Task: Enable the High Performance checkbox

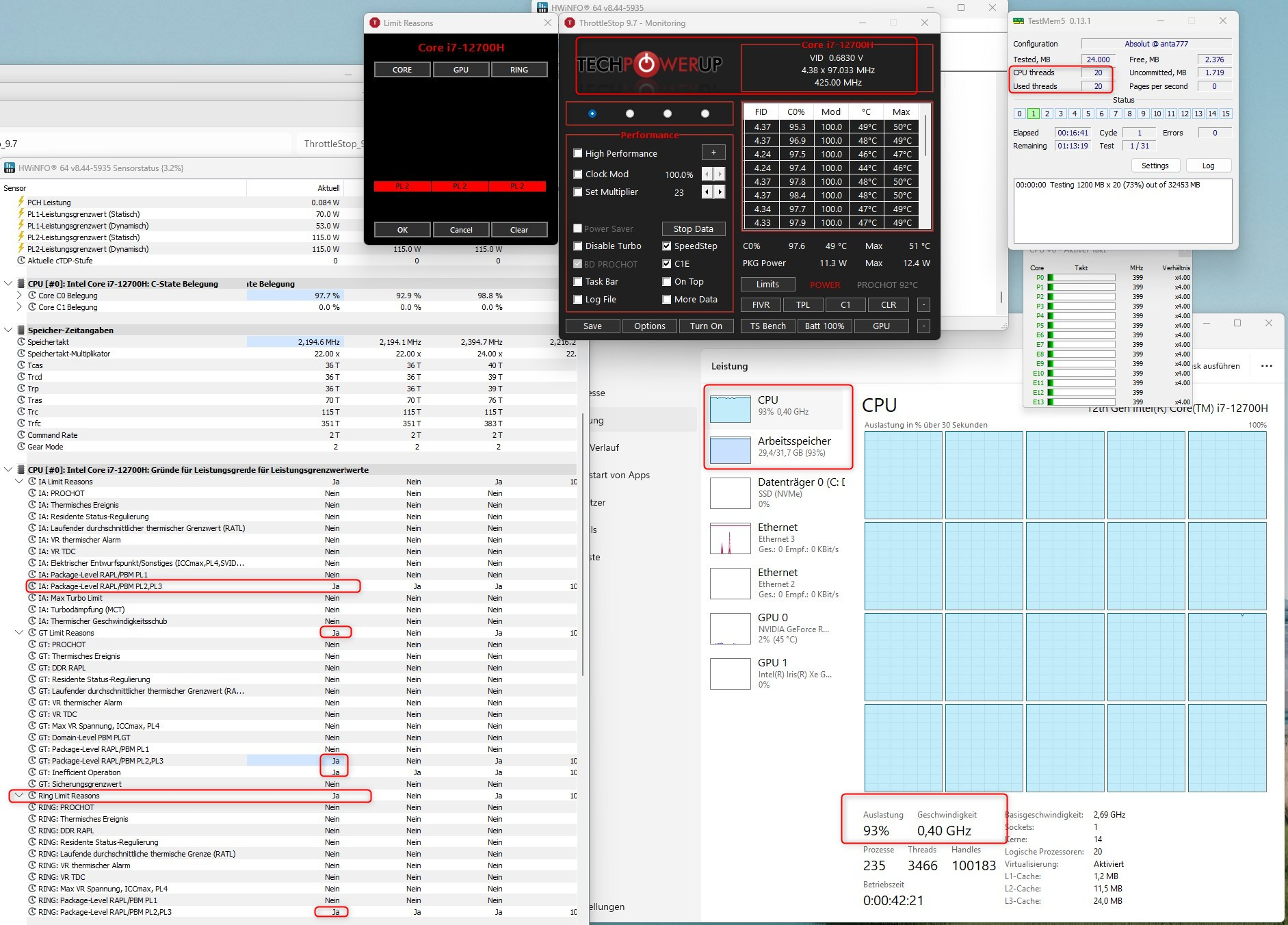Action: (x=578, y=153)
